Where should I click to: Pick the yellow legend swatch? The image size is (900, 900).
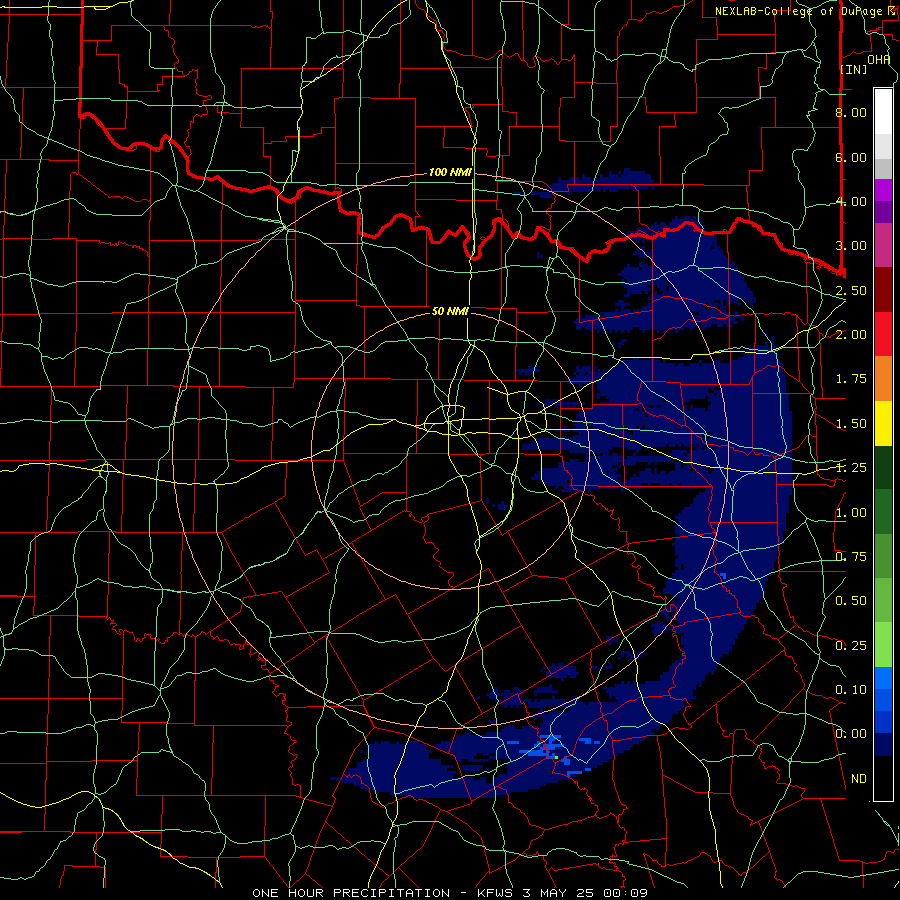click(883, 423)
